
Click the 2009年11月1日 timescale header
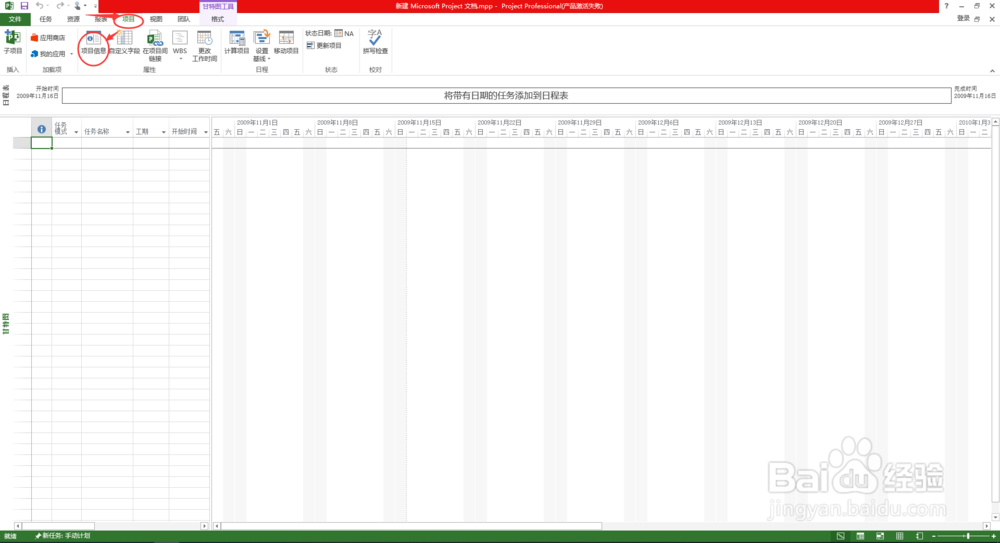click(257, 123)
